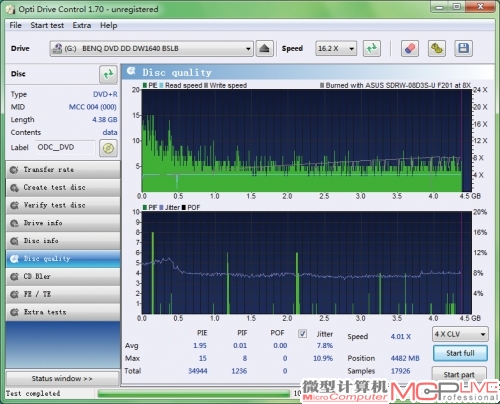Click the Label field containing ODC_DVD
This screenshot has width=500, height=404.
tap(65, 147)
